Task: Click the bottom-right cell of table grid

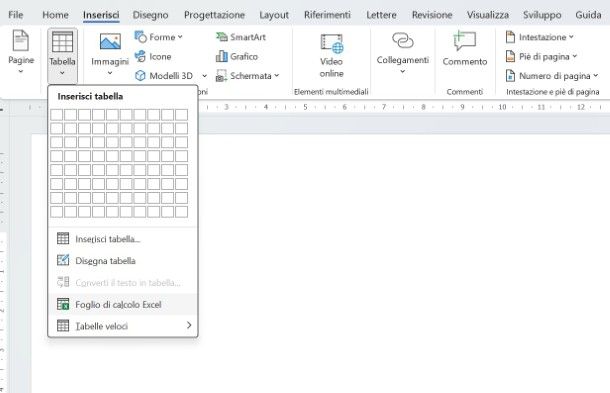Action: click(181, 212)
